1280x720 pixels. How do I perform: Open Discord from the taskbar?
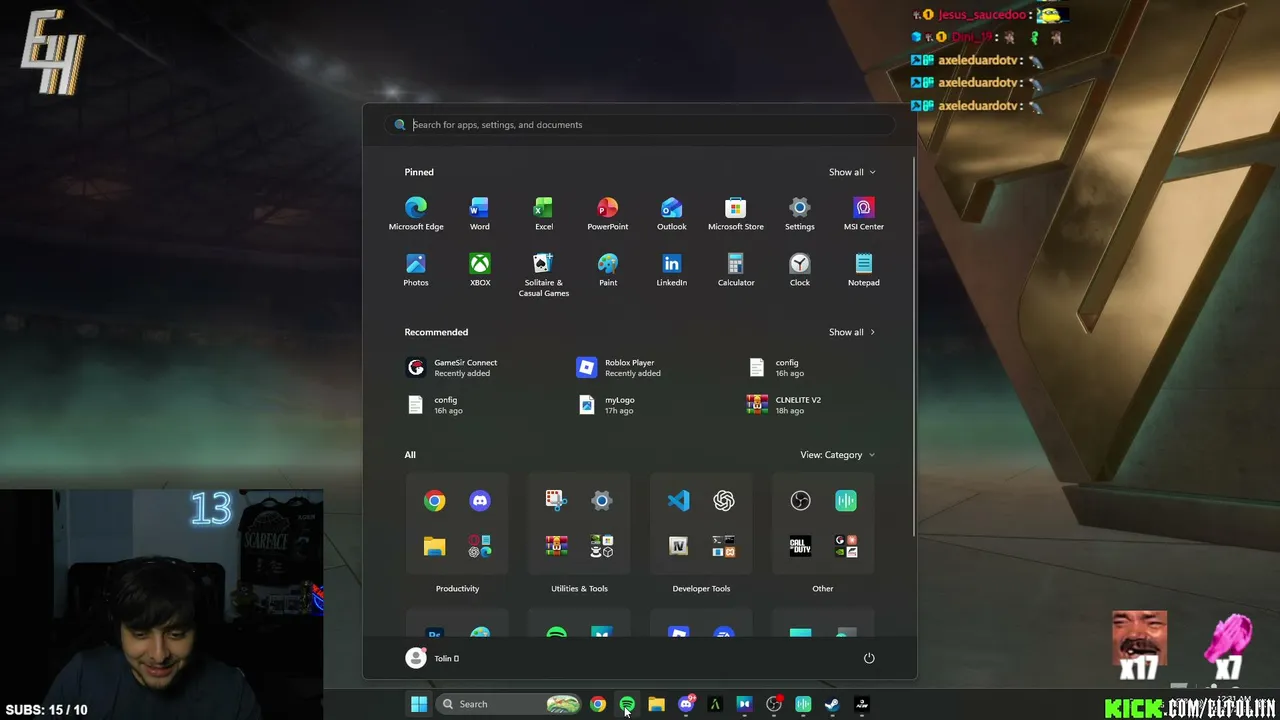point(686,704)
